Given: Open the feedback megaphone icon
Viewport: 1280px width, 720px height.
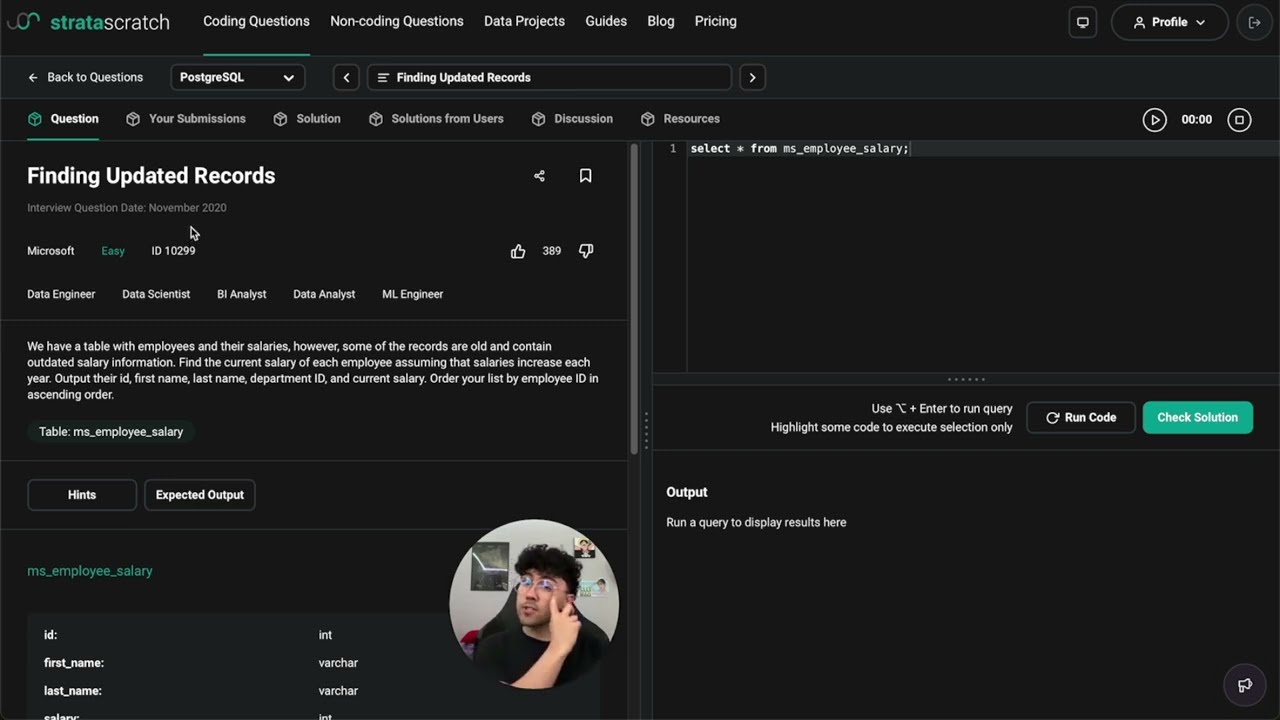Looking at the screenshot, I should click(1245, 685).
